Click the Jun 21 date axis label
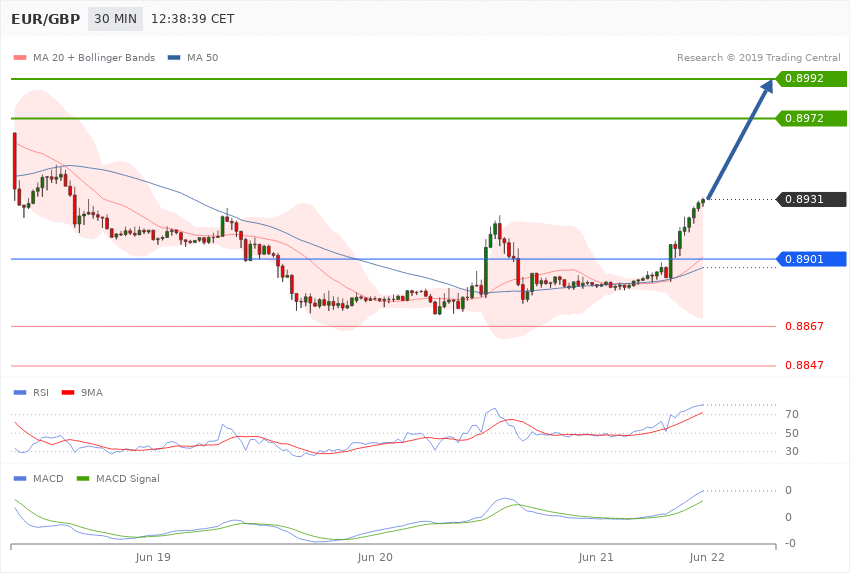 pyautogui.click(x=596, y=558)
